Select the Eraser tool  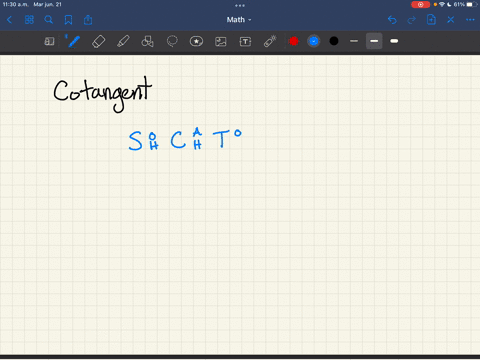pyautogui.click(x=99, y=42)
